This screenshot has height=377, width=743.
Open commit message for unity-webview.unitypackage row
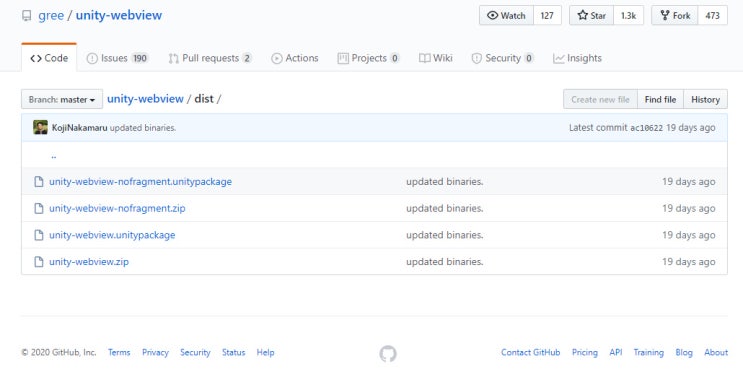pyautogui.click(x=444, y=235)
